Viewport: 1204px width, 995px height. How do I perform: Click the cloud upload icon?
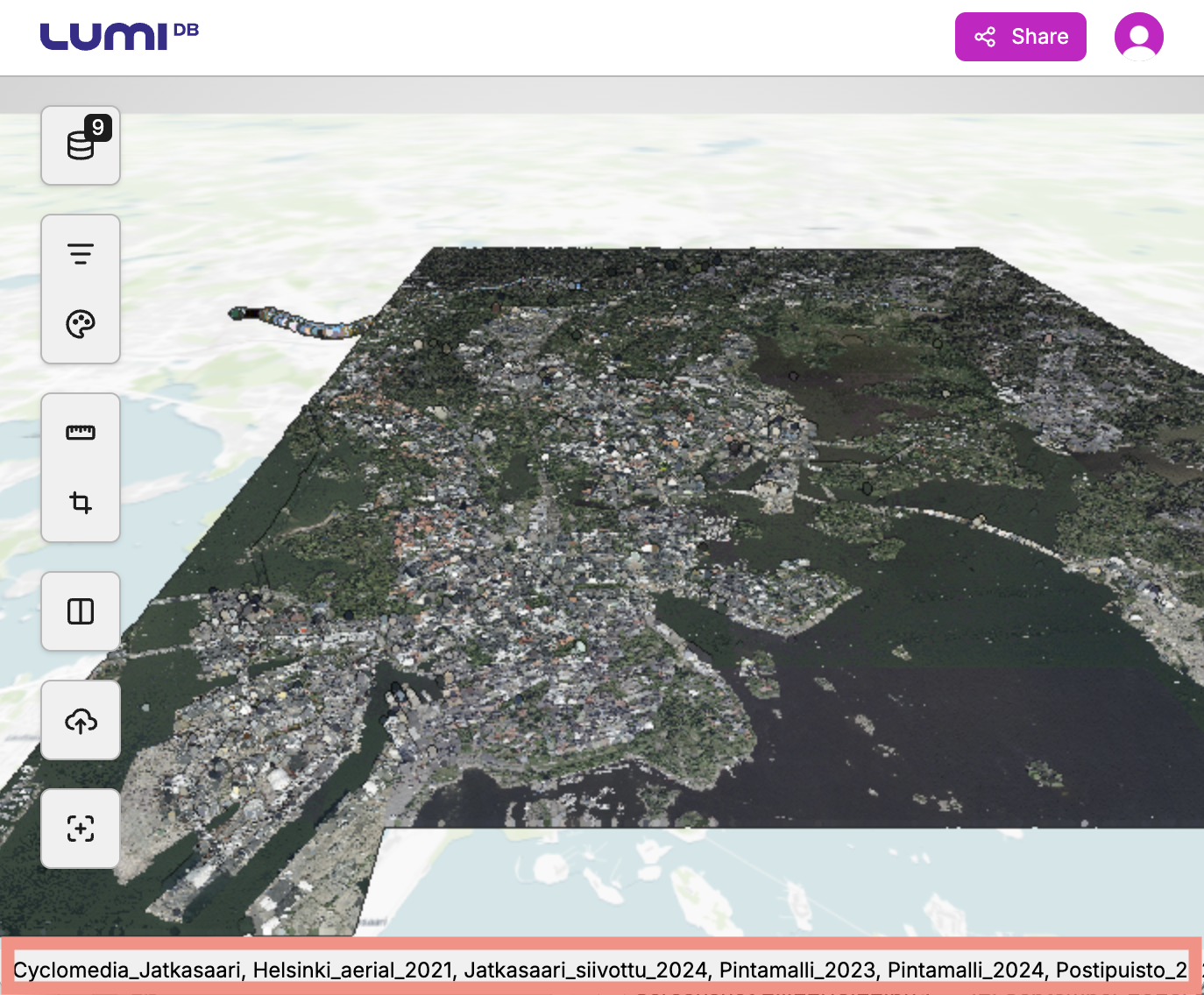click(x=81, y=721)
